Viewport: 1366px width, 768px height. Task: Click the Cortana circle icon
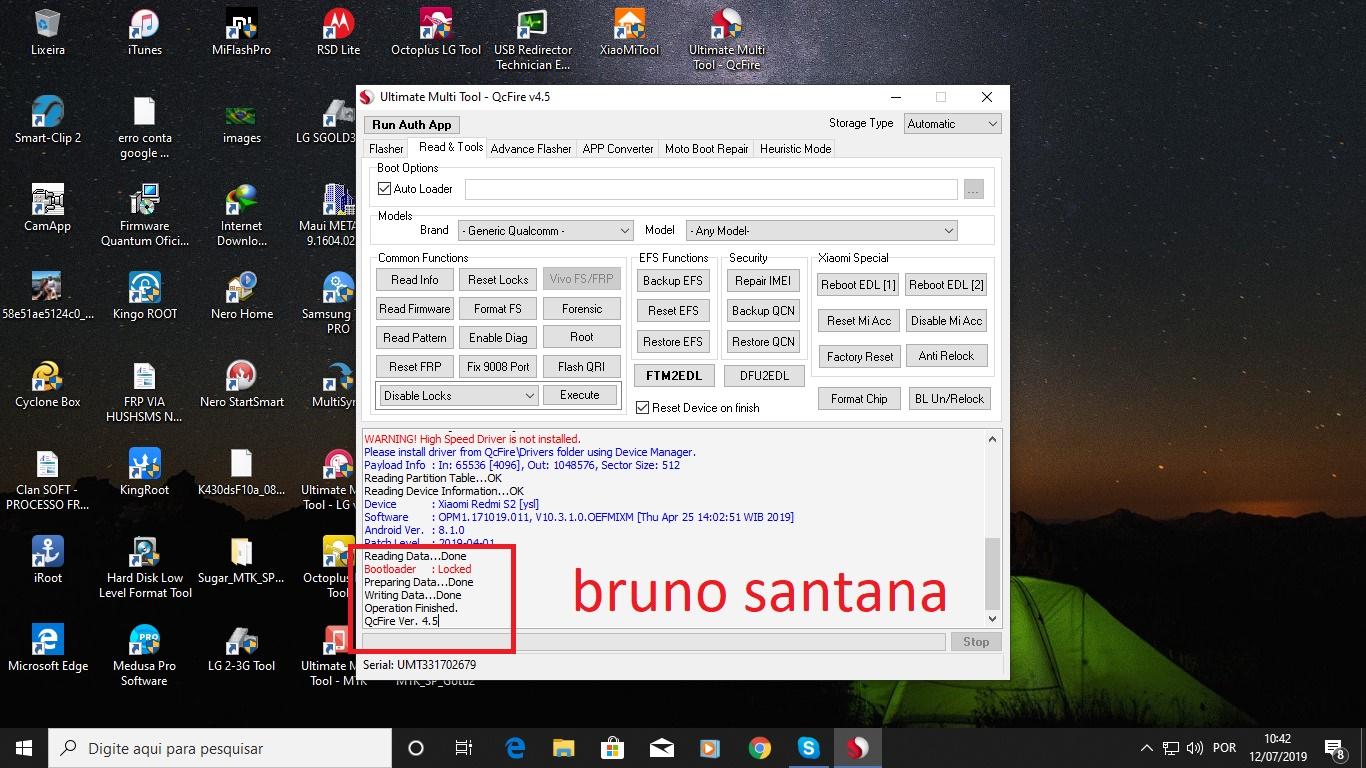tap(416, 748)
